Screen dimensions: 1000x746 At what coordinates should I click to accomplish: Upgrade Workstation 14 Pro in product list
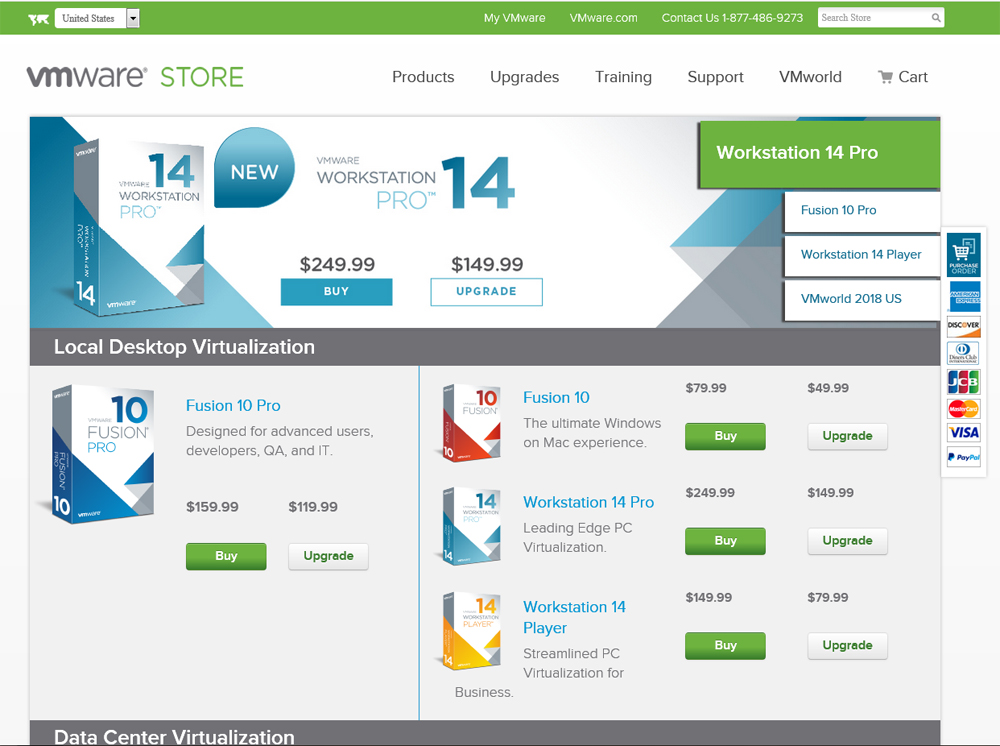point(848,541)
